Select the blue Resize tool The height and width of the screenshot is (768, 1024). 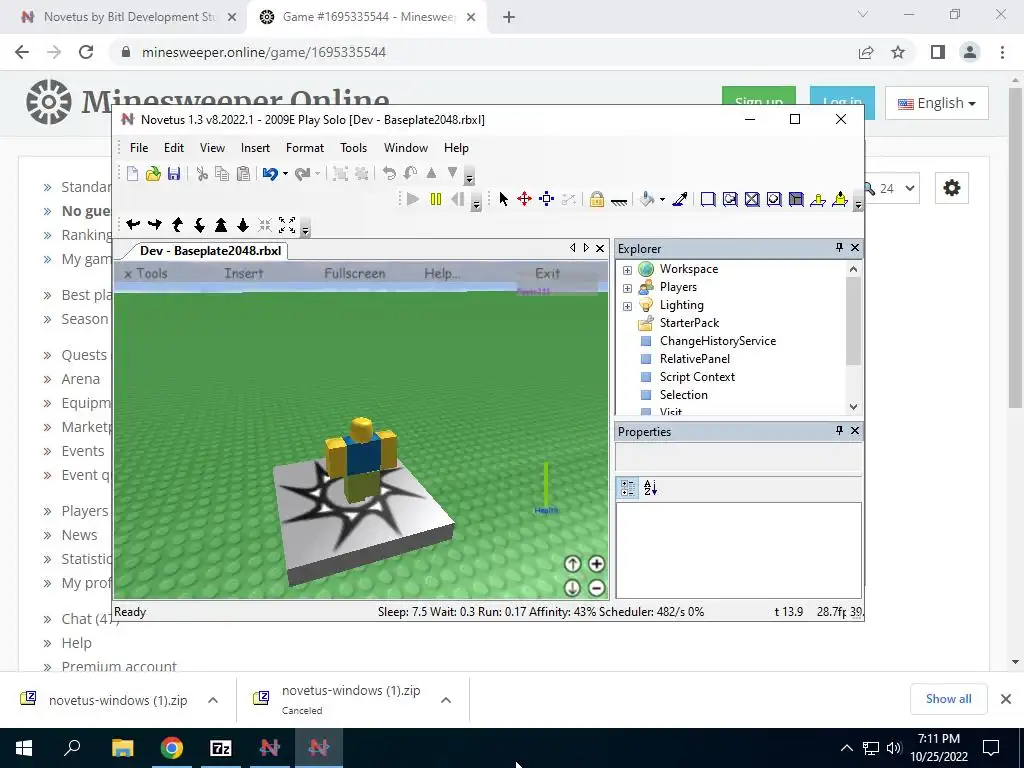tap(547, 199)
